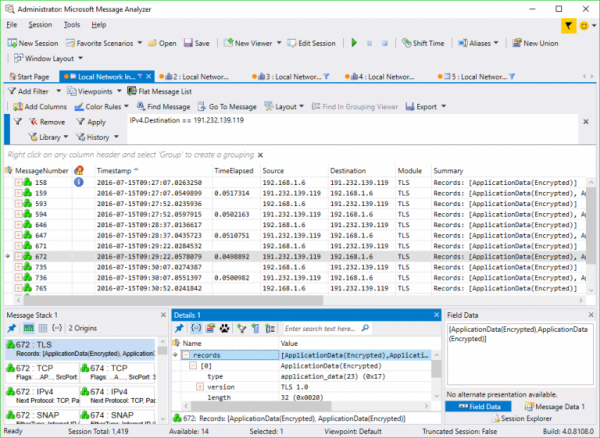The width and height of the screenshot is (600, 438).
Task: Open the New Viewer dropdown arrow
Action: (279, 43)
